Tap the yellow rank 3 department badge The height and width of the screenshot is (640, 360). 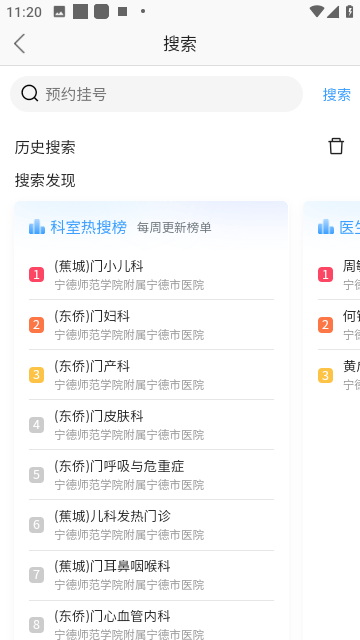36,375
